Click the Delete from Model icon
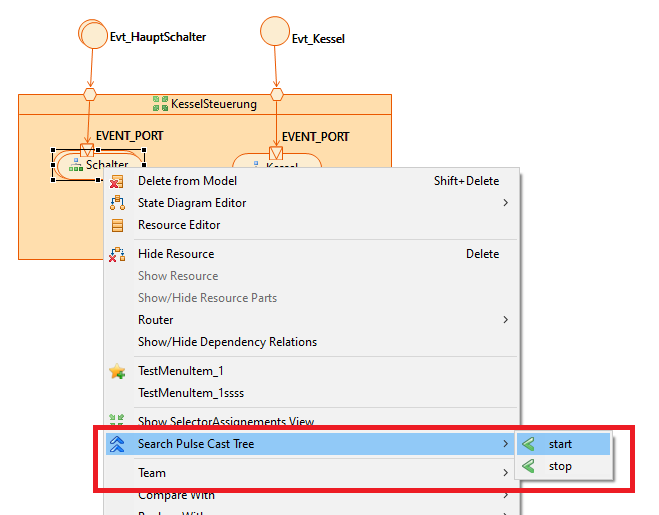 (x=117, y=181)
